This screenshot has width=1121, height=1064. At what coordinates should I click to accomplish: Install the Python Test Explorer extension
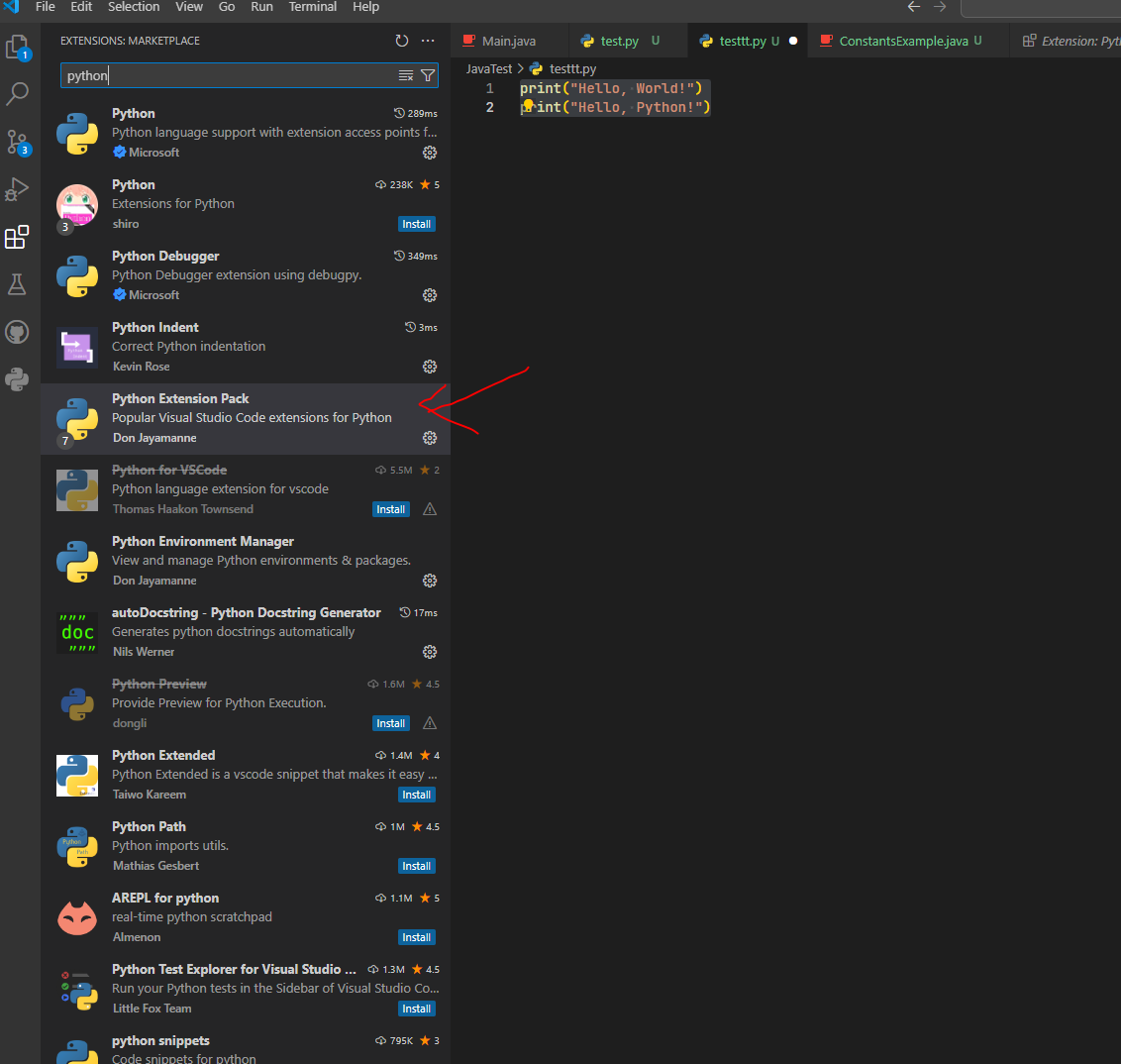point(416,1009)
